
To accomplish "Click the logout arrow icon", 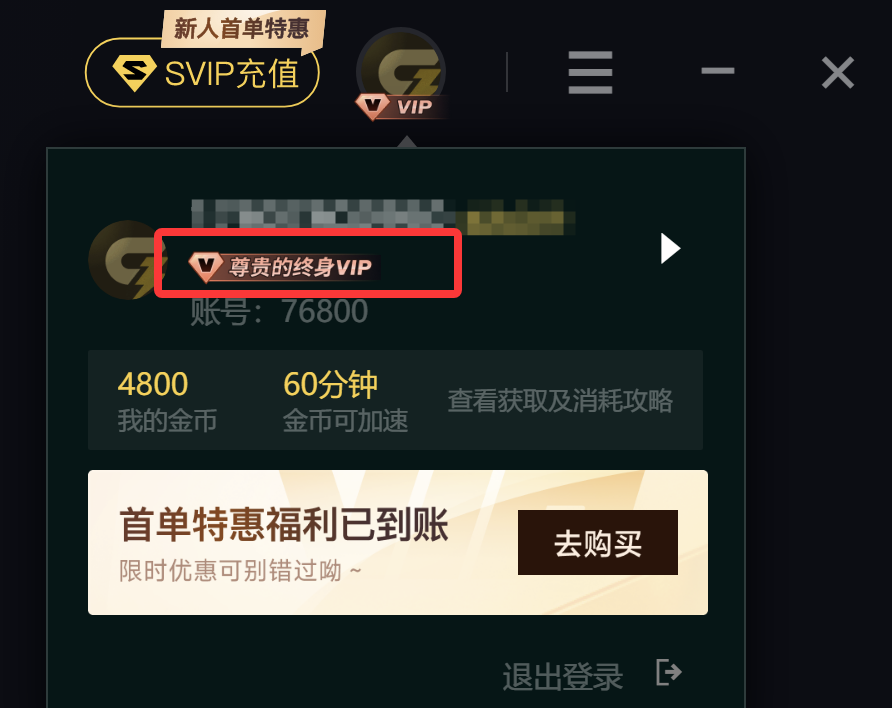I will coord(668,673).
